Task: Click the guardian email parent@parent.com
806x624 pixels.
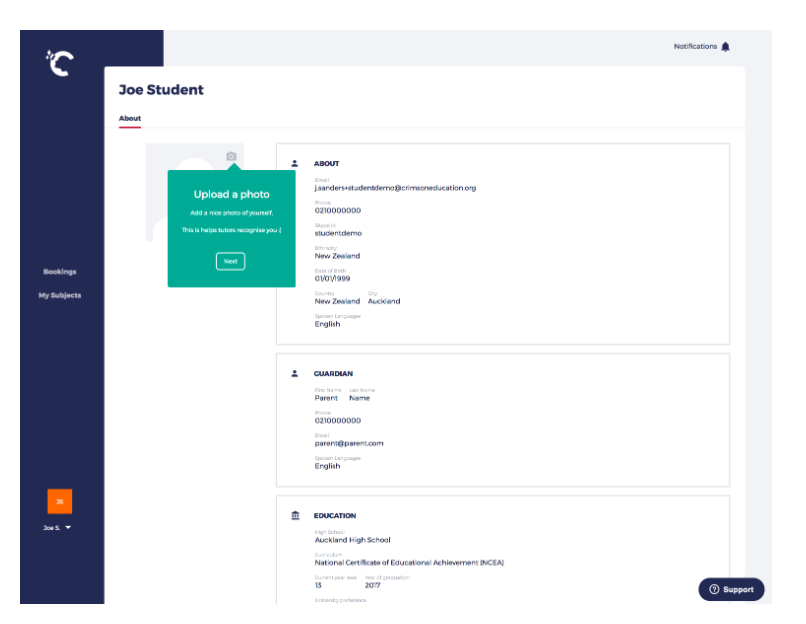Action: [x=349, y=443]
